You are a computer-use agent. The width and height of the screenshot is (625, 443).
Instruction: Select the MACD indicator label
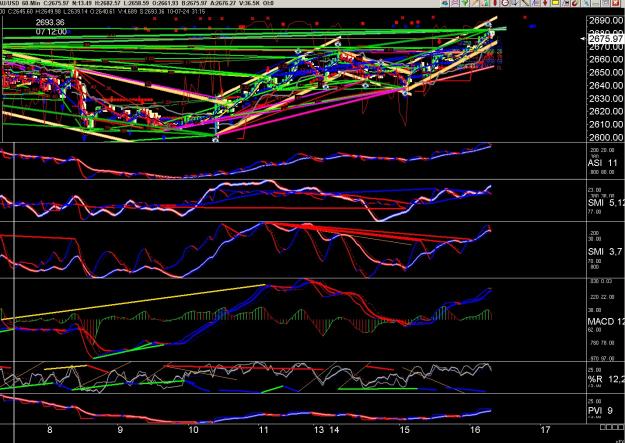[x=606, y=322]
